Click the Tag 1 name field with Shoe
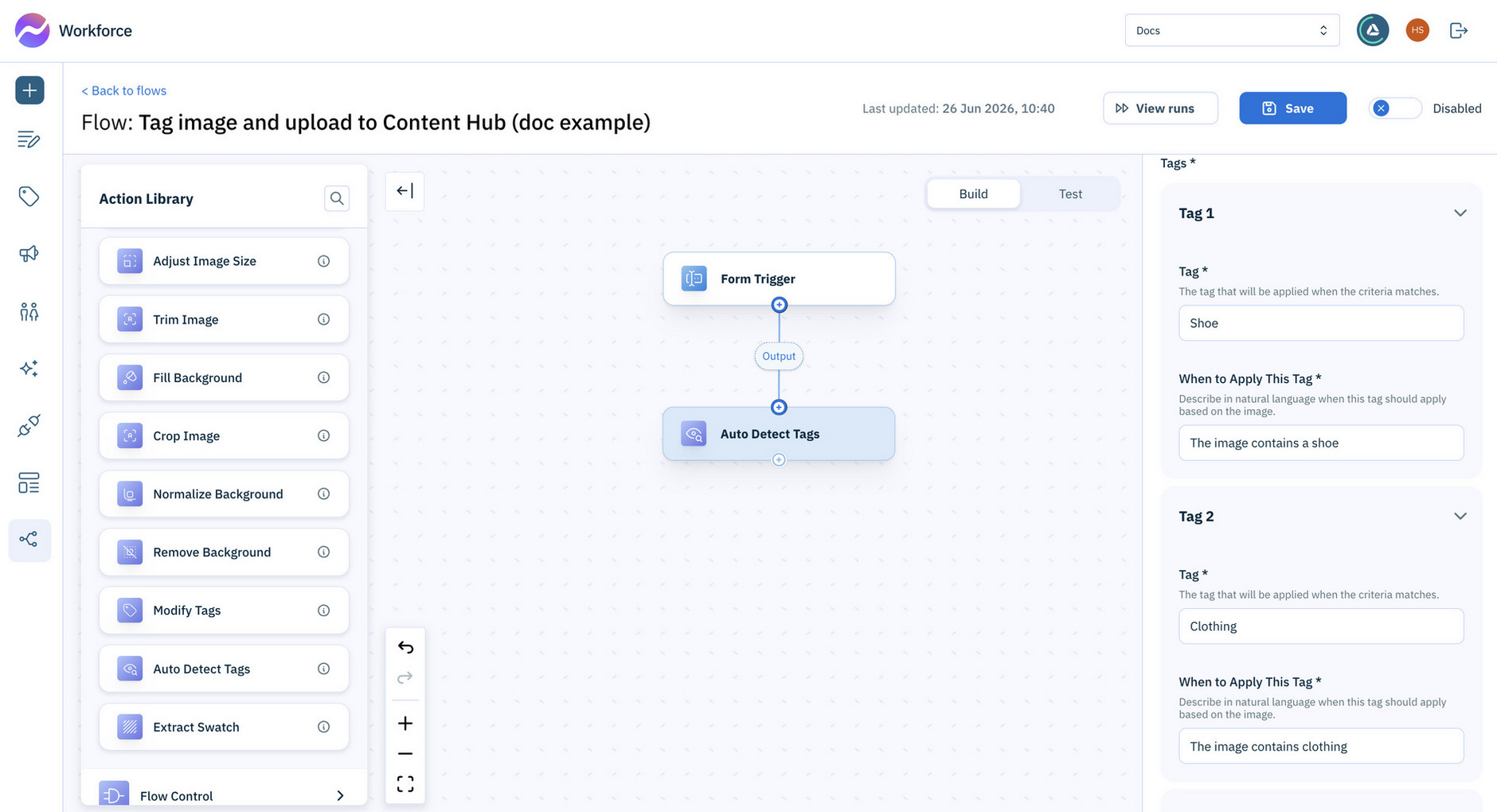Viewport: 1497px width, 812px height. pyautogui.click(x=1321, y=323)
